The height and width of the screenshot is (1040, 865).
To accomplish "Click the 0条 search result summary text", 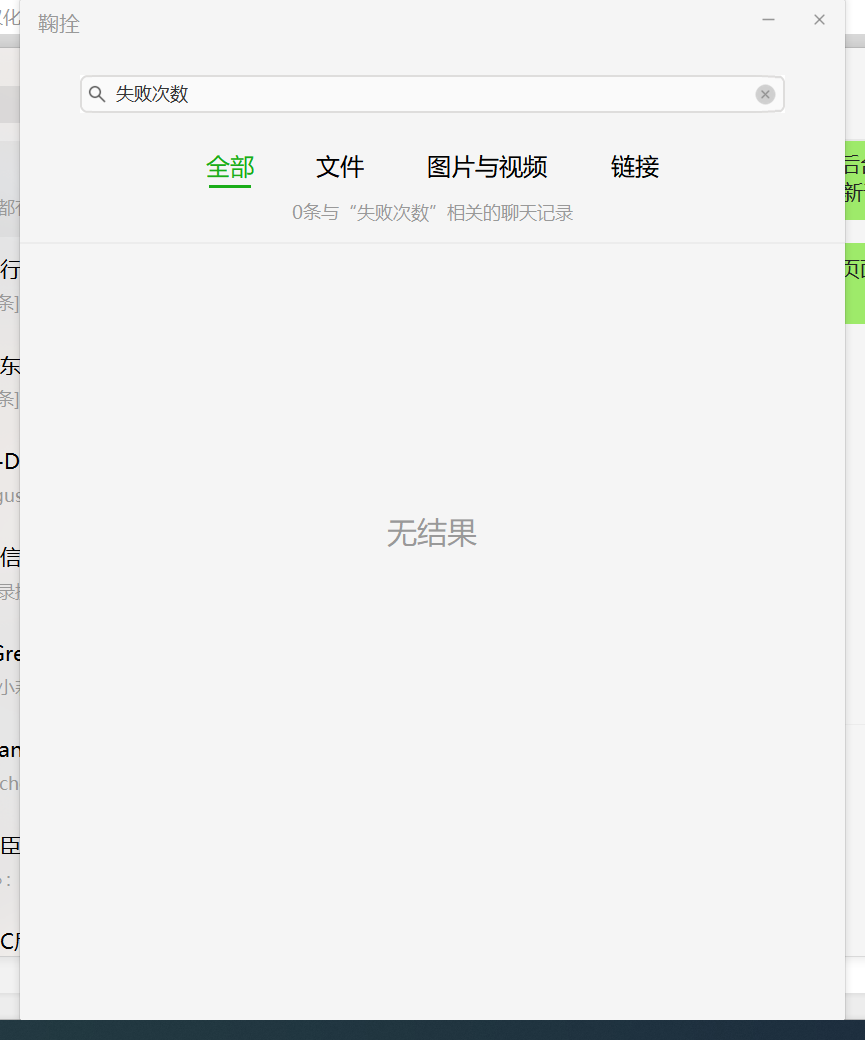I will 432,213.
